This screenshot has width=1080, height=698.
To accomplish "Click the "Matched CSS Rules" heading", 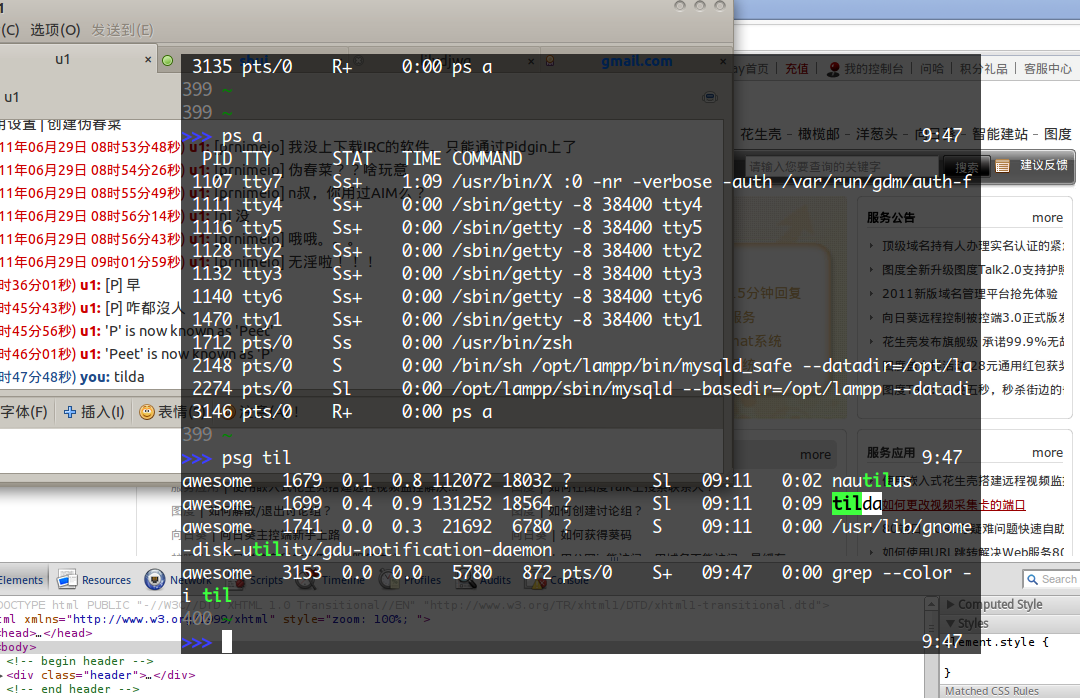I will click(x=992, y=691).
